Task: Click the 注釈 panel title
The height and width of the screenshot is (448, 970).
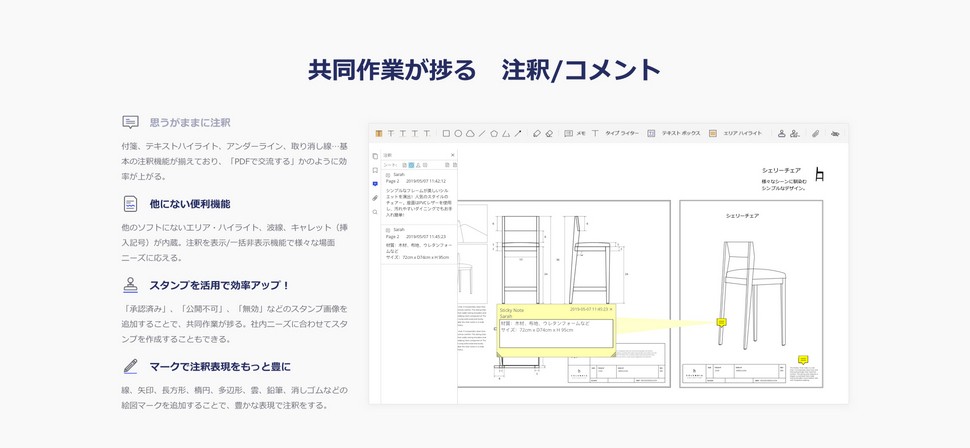Action: (x=388, y=155)
